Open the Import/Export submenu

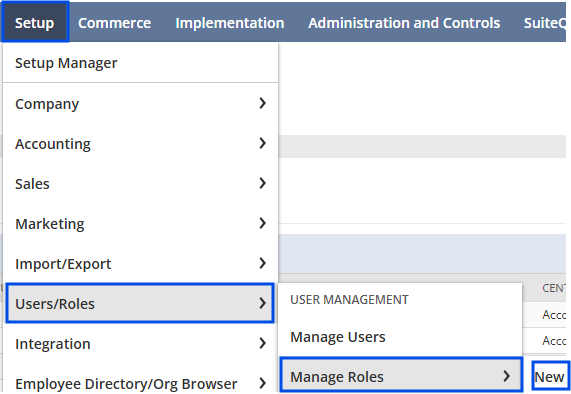tap(140, 264)
